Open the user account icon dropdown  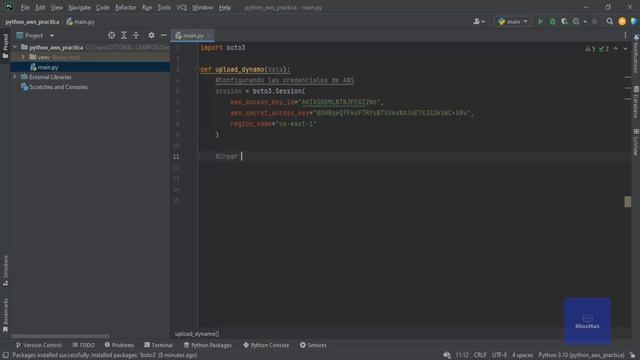[x=479, y=21]
